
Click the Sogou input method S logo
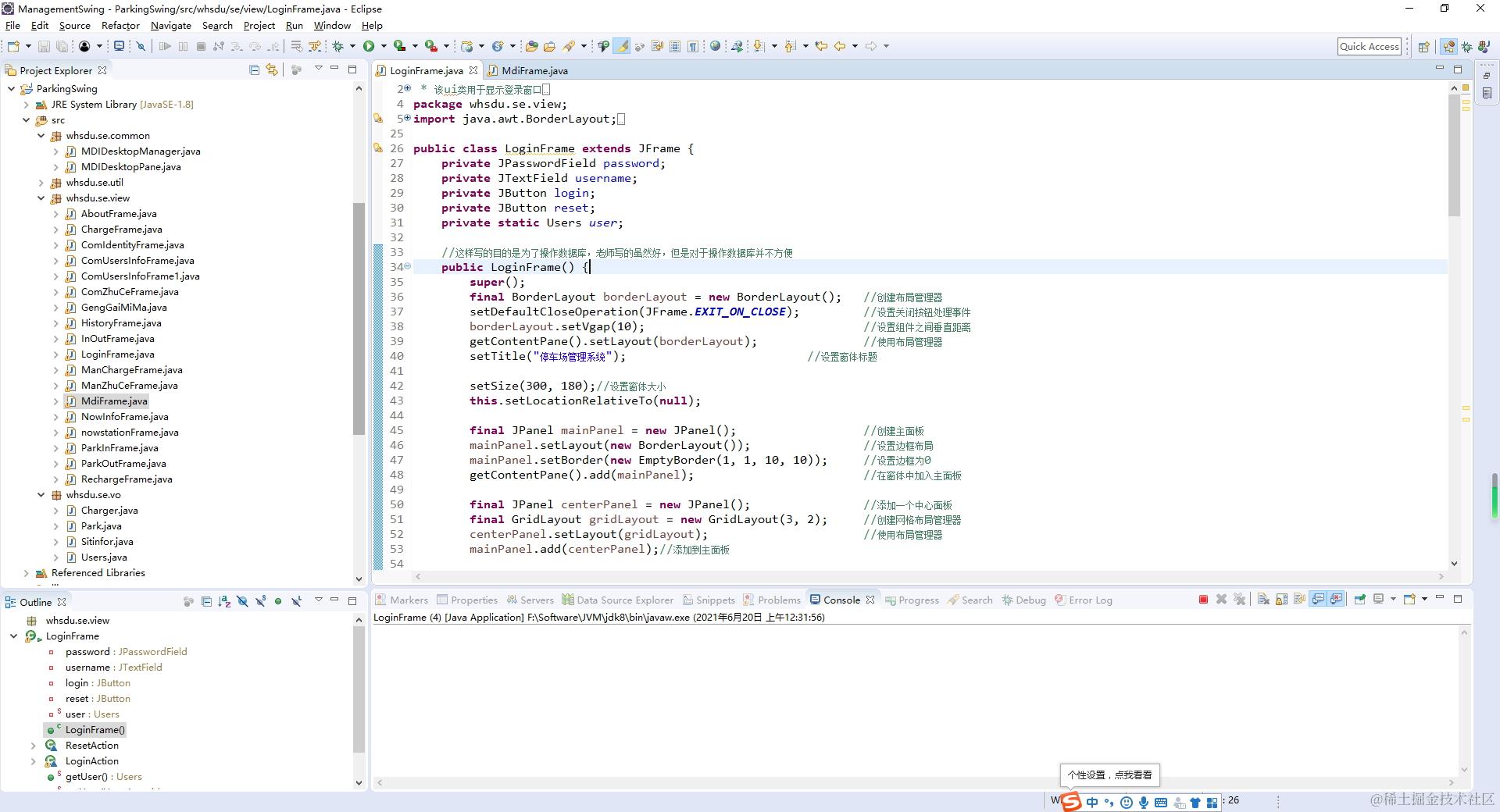tap(1071, 801)
